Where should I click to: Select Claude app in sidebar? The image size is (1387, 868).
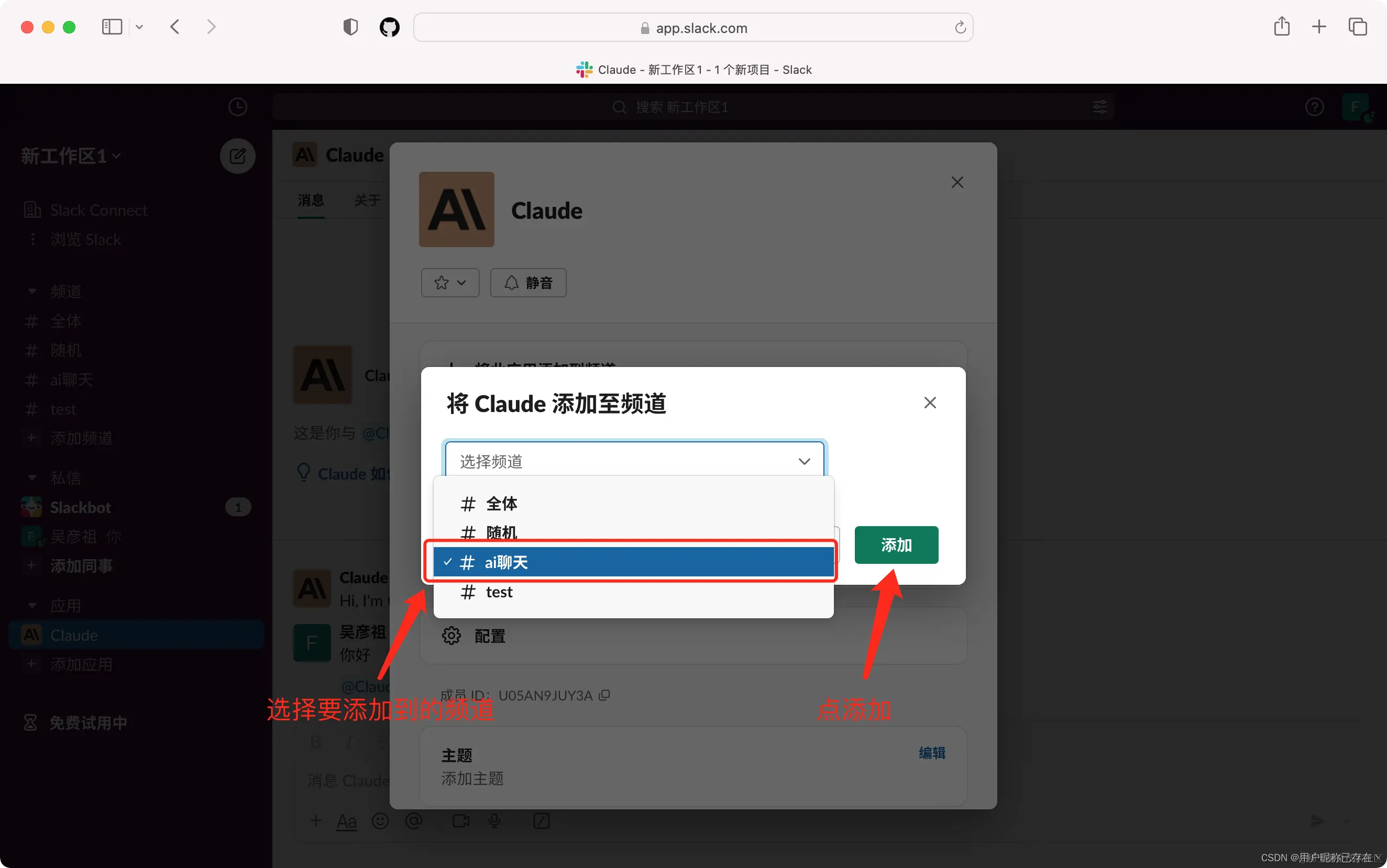[136, 635]
